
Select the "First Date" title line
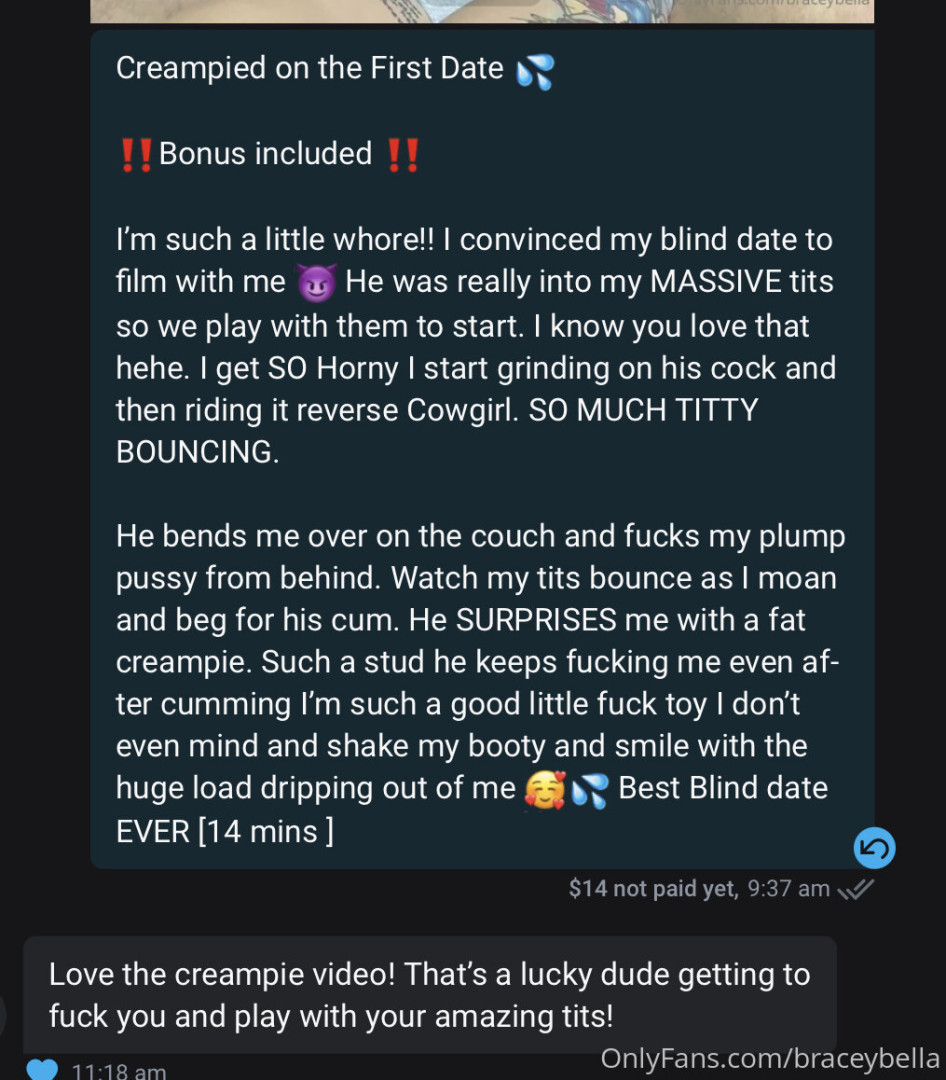click(x=310, y=68)
